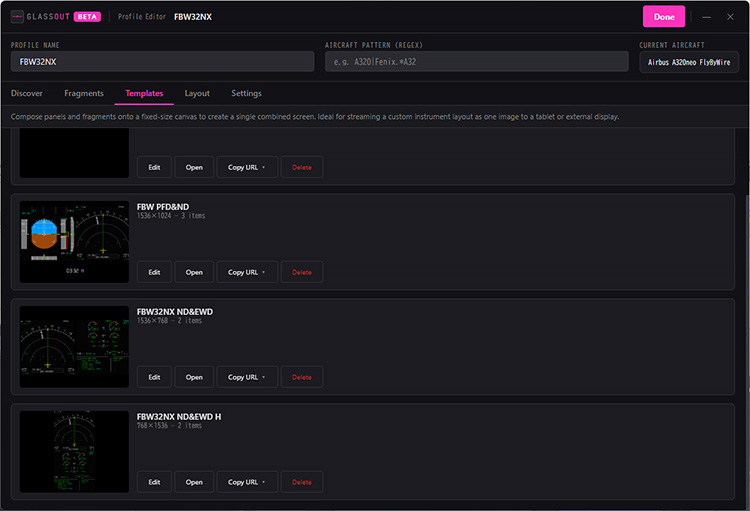This screenshot has height=511, width=750.
Task: Expand Copy URL for FBW32NX ND&EWD H
Action: tap(247, 482)
